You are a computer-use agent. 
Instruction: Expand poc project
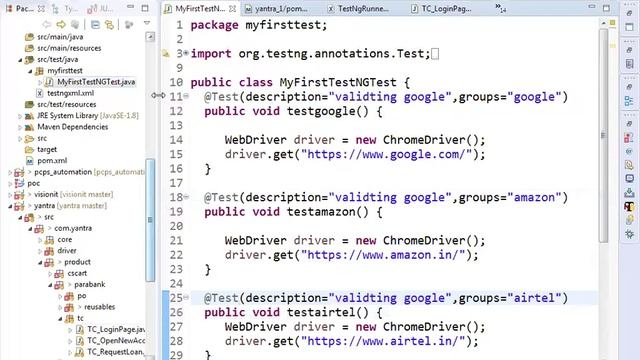click(x=10, y=184)
